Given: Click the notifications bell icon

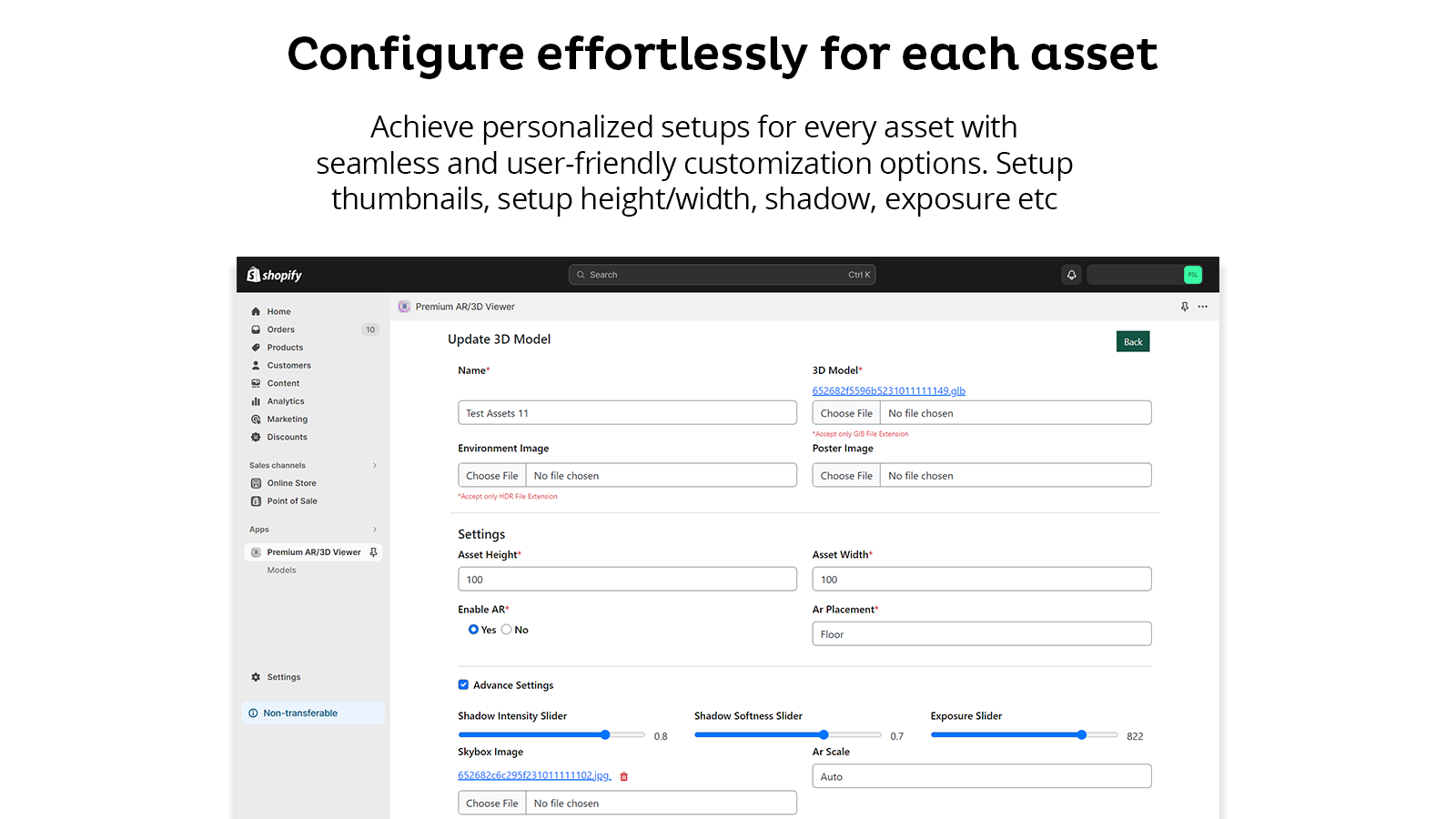Looking at the screenshot, I should pos(1071,275).
